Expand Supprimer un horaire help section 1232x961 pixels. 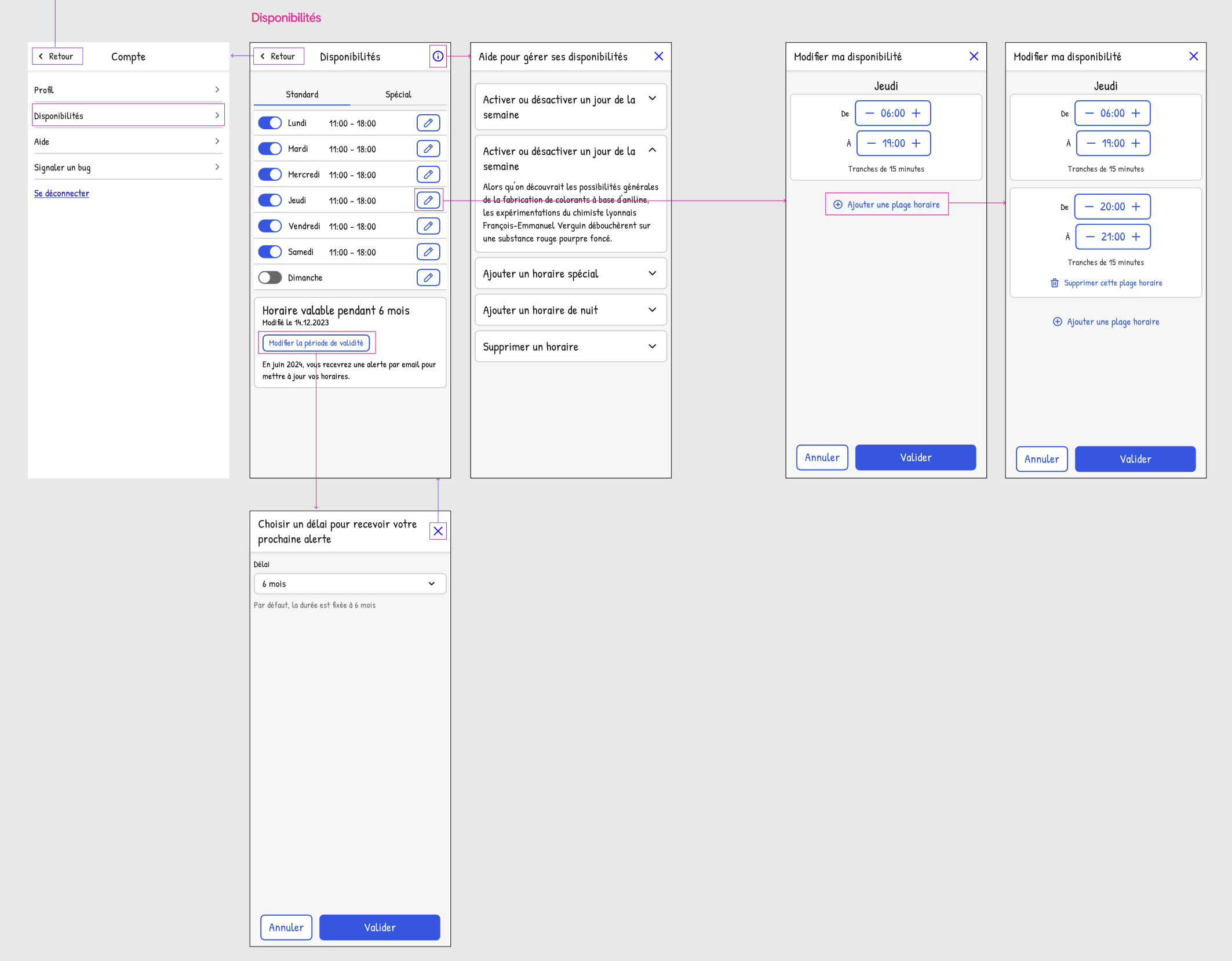point(570,347)
